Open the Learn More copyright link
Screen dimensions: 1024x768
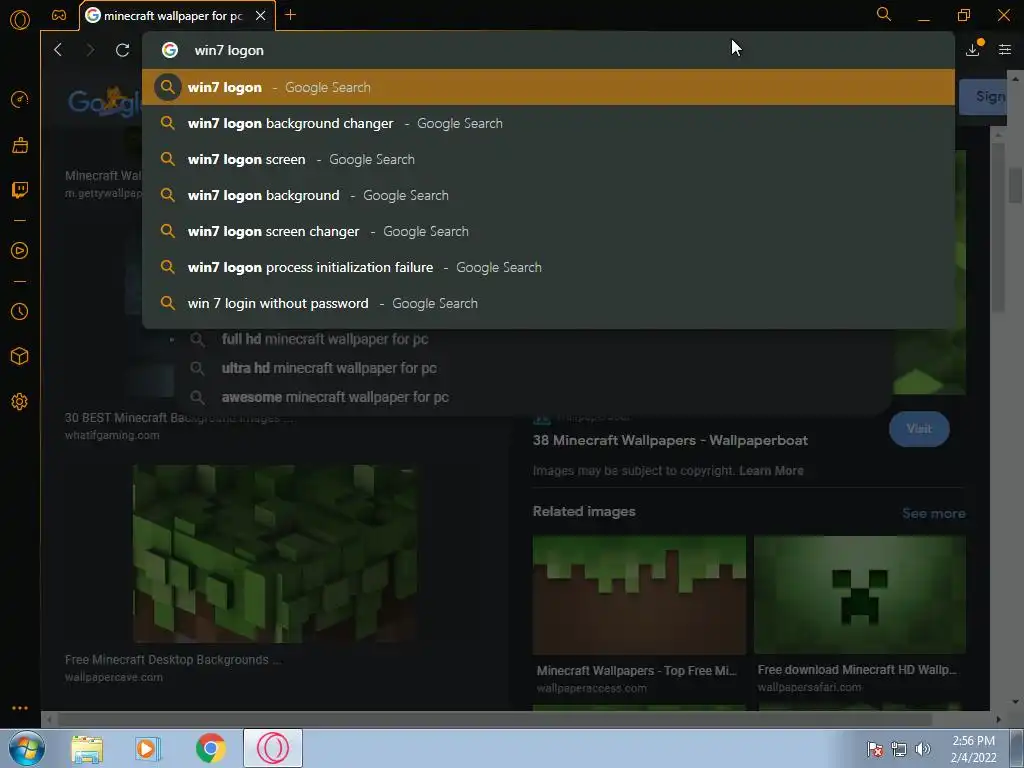pos(771,470)
